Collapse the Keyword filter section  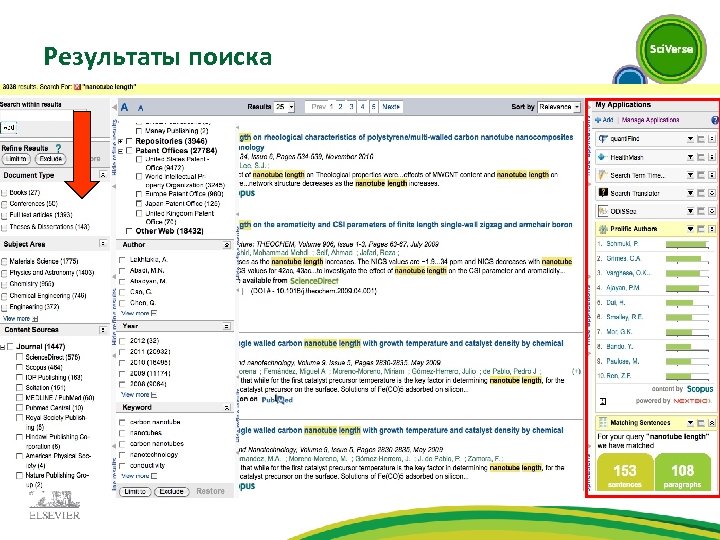tap(226, 408)
